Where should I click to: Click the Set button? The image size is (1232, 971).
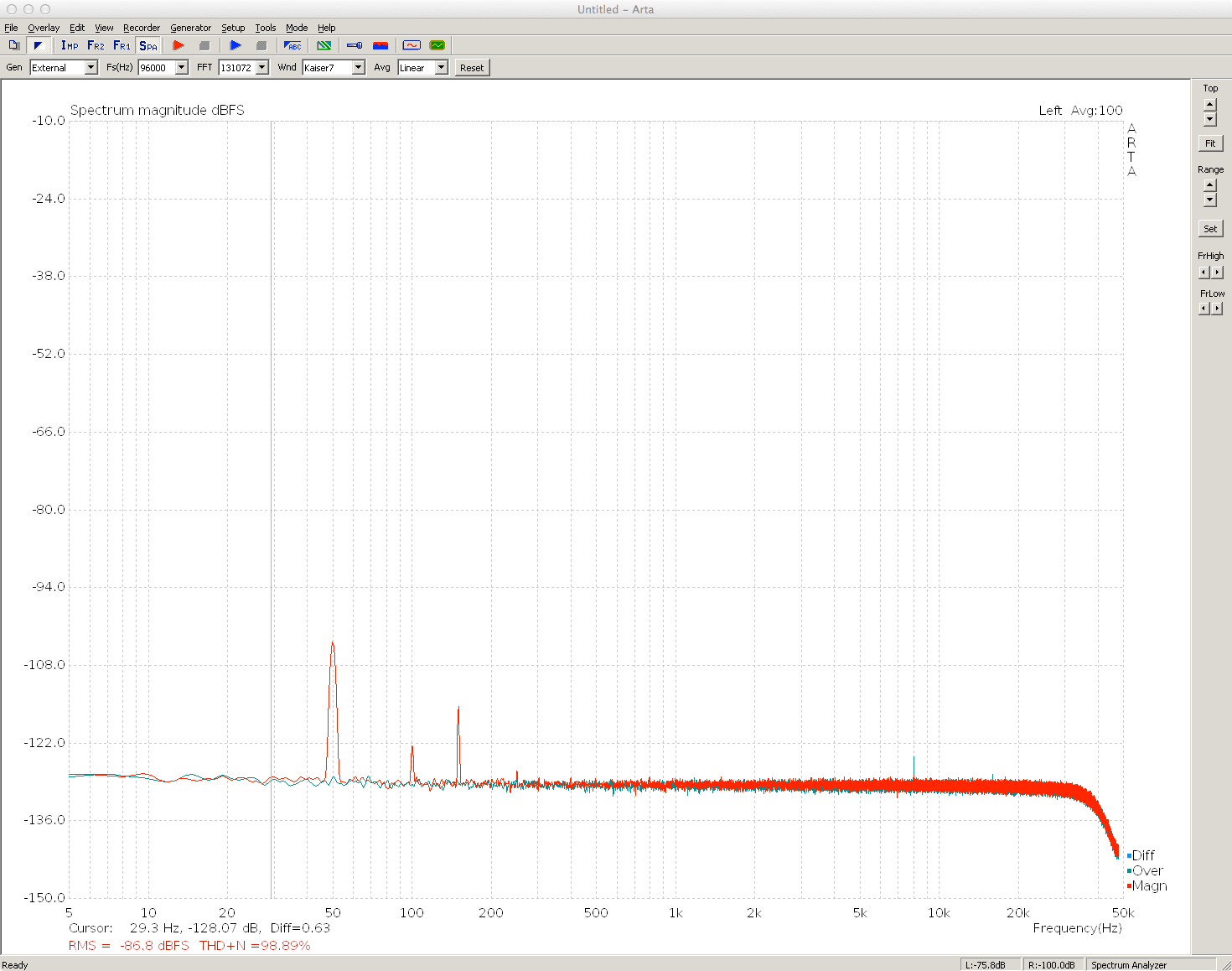click(x=1210, y=229)
